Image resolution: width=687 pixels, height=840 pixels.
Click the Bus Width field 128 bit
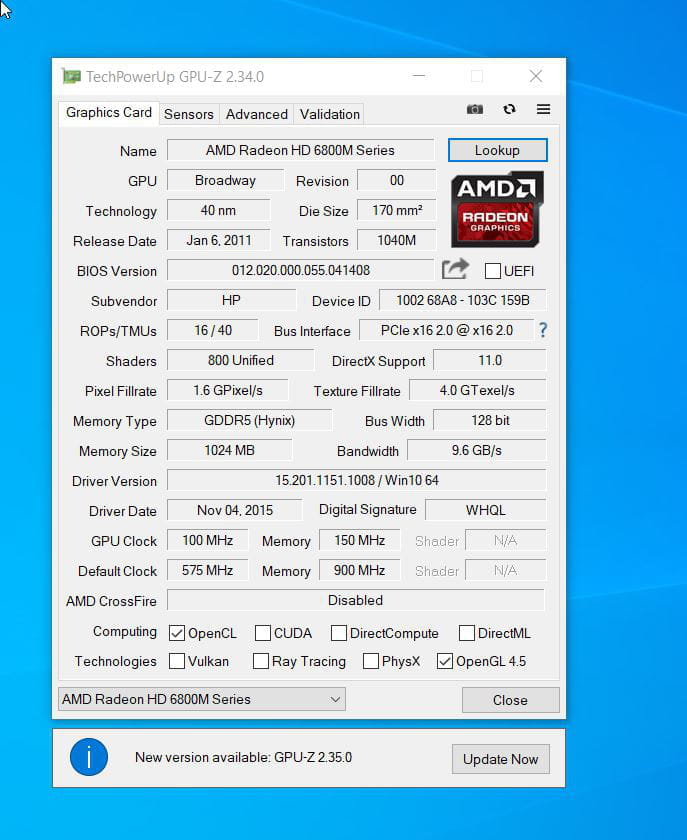[490, 420]
